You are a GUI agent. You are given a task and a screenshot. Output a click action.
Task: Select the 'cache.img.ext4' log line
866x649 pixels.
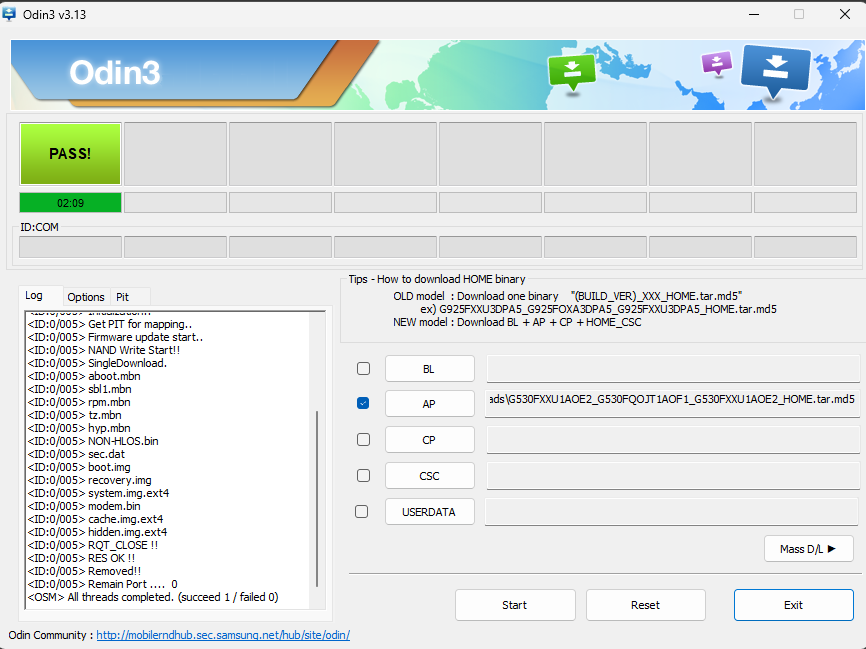tap(96, 519)
